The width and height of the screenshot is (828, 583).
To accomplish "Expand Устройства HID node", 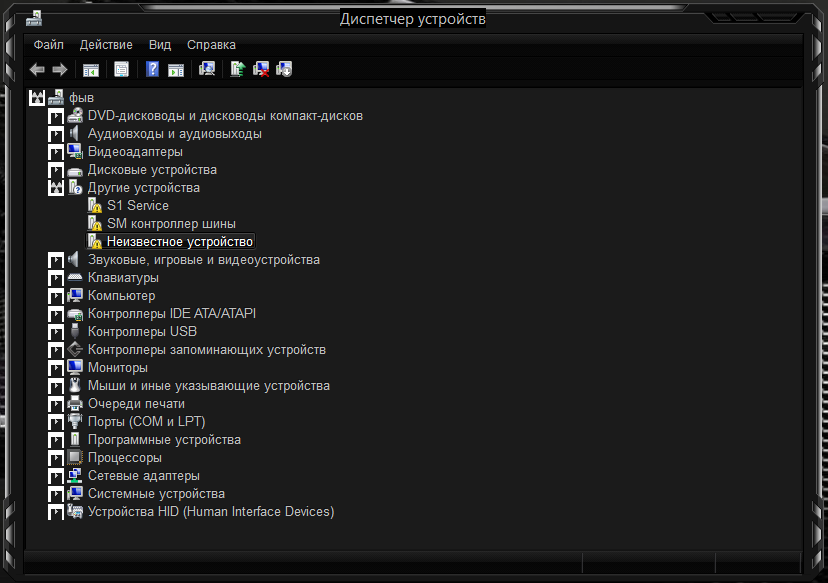I will pos(56,512).
